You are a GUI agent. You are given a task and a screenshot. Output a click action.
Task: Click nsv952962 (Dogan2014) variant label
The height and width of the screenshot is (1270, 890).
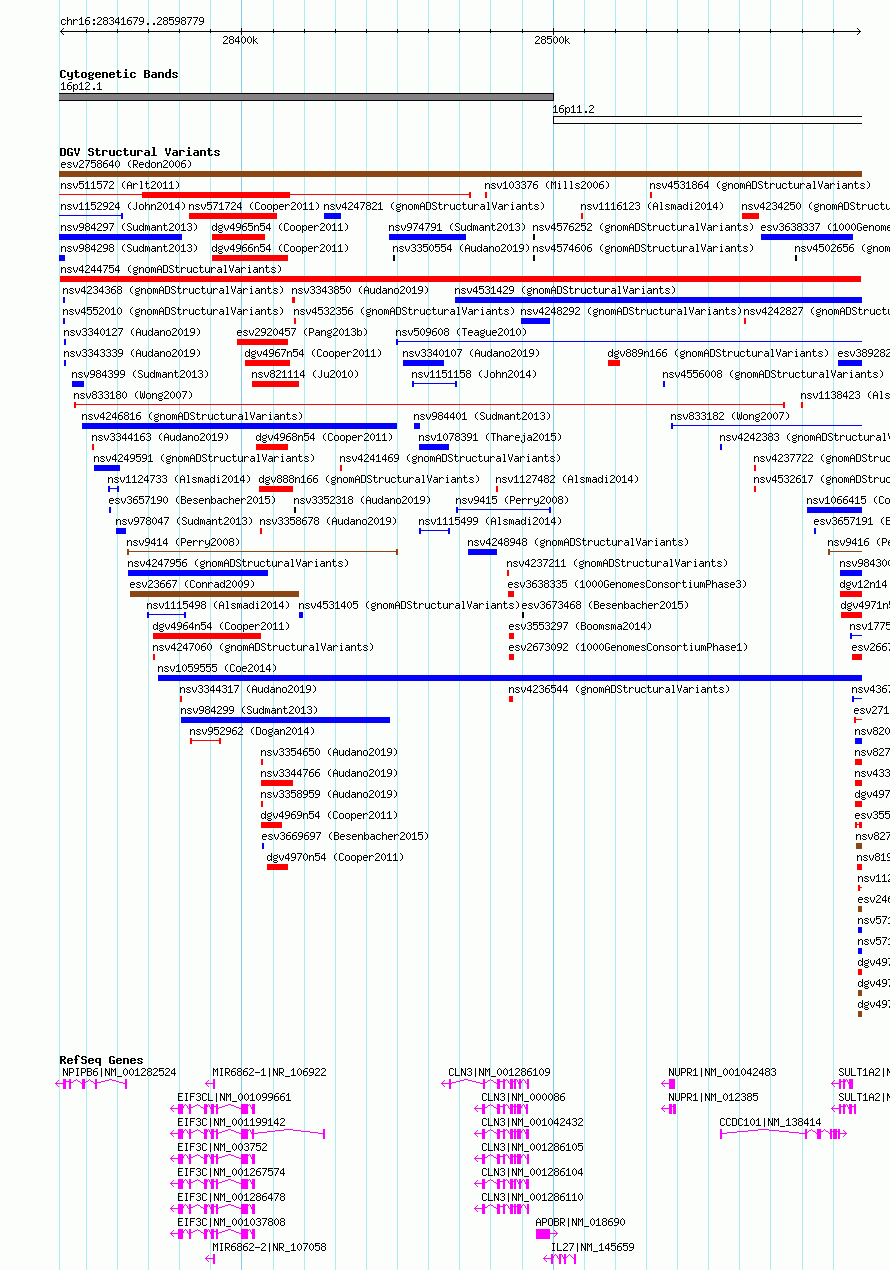coord(252,731)
